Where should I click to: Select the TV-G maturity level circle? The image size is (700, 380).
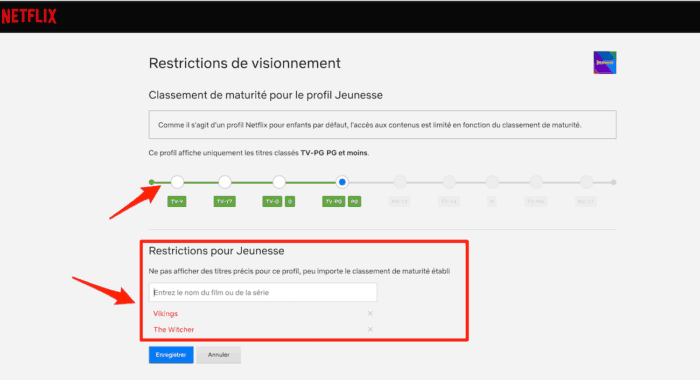click(x=279, y=182)
